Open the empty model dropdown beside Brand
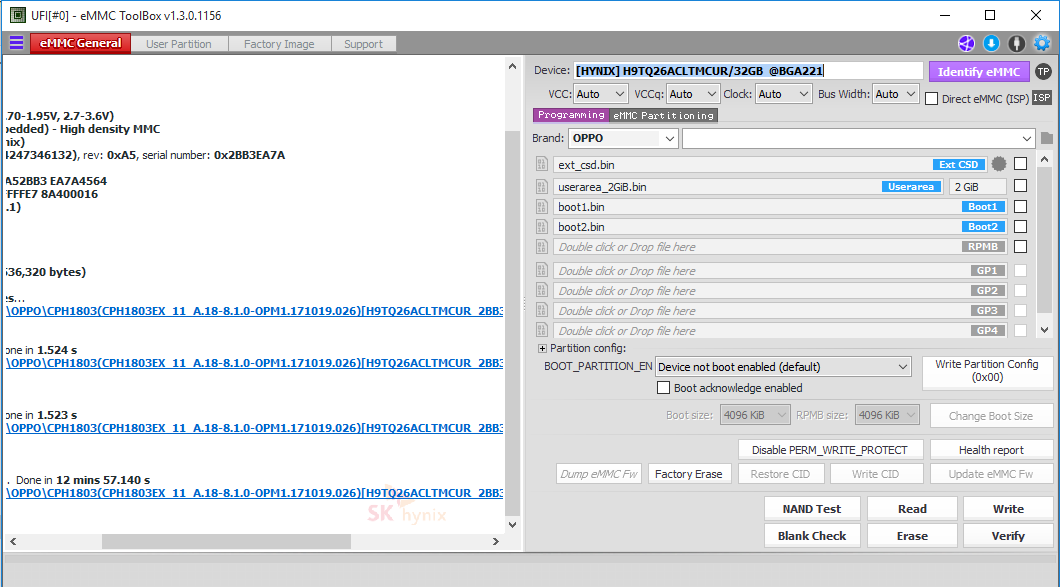The image size is (1060, 587). [x=859, y=138]
